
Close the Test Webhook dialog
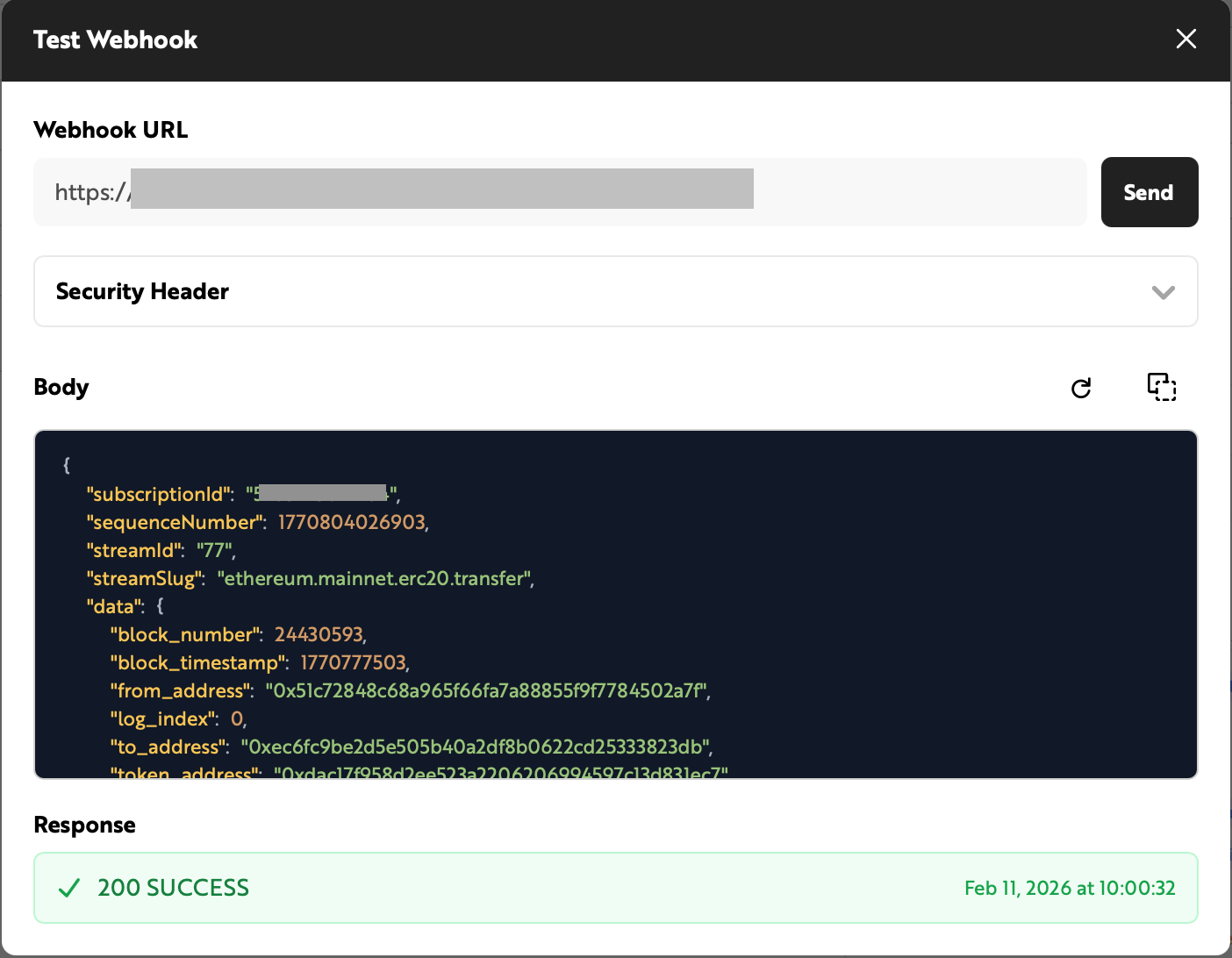point(1185,39)
